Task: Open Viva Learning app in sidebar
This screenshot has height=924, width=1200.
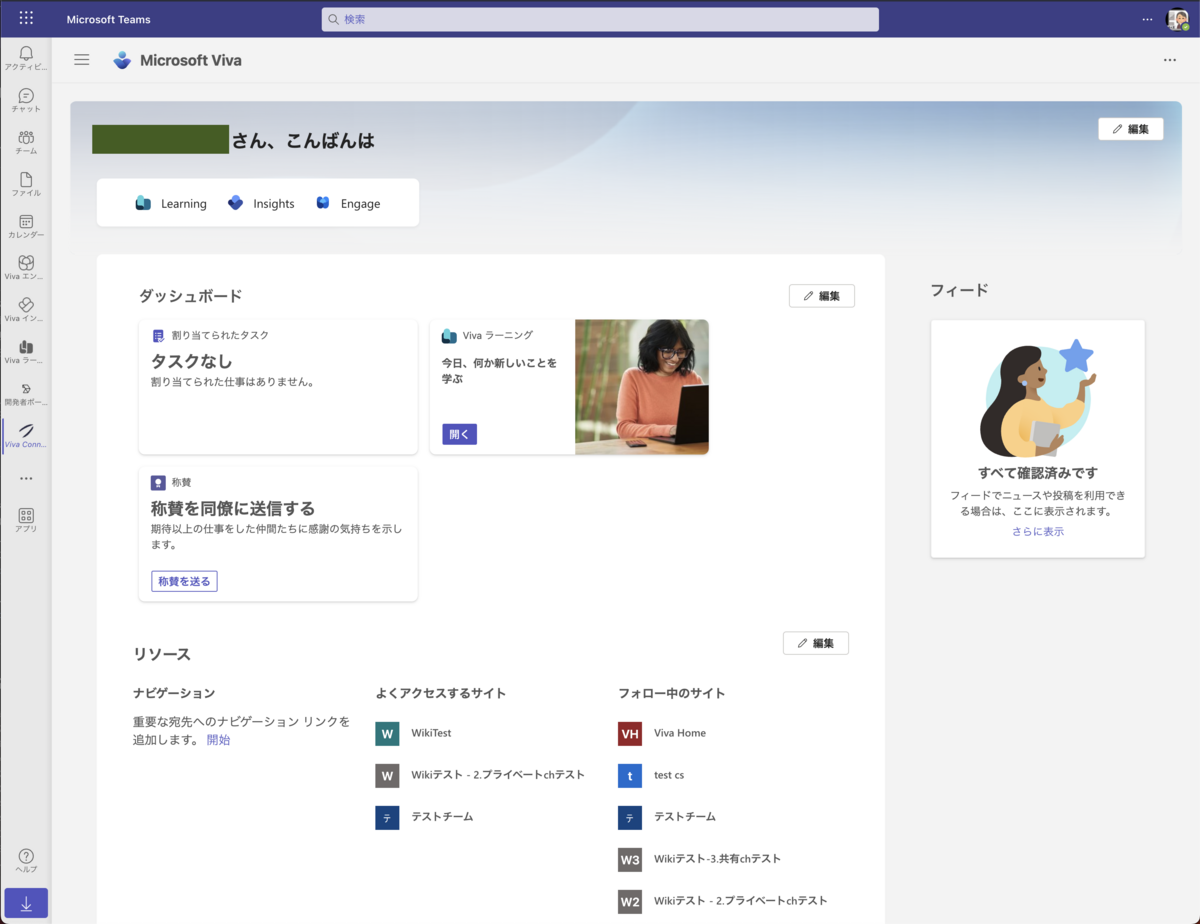Action: (26, 352)
